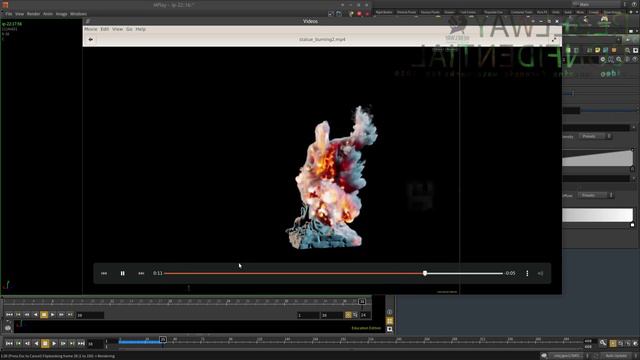Click the volume speaker icon in video player
Image resolution: width=640 pixels, height=360 pixels.
(x=540, y=273)
